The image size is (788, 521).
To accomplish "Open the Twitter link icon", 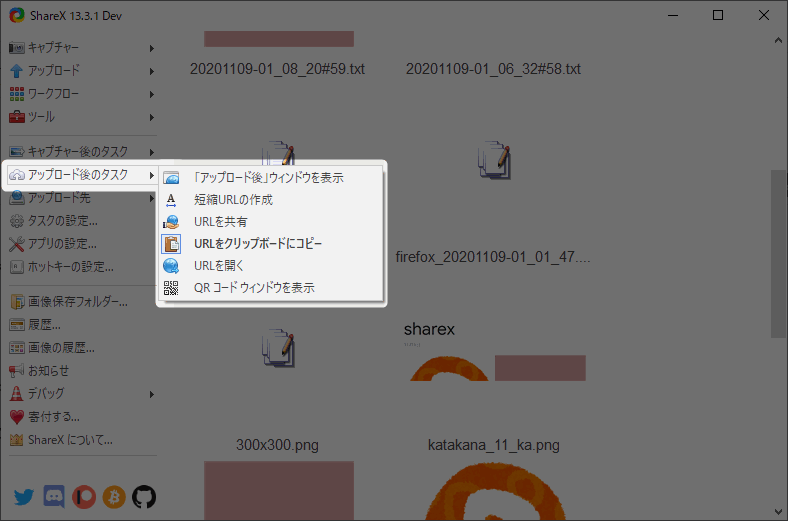I will (24, 497).
